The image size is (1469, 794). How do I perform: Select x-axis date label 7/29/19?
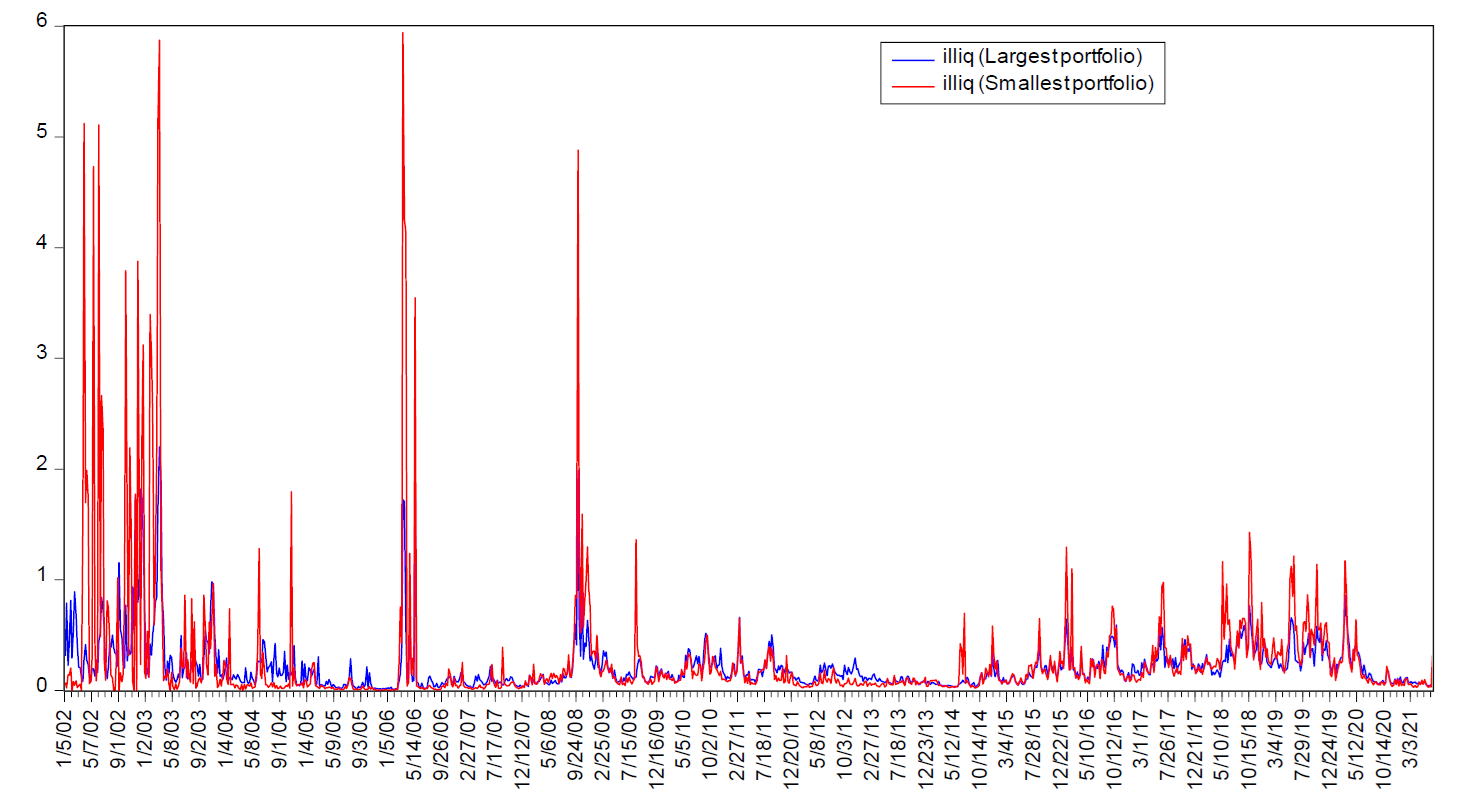pyautogui.click(x=1301, y=742)
